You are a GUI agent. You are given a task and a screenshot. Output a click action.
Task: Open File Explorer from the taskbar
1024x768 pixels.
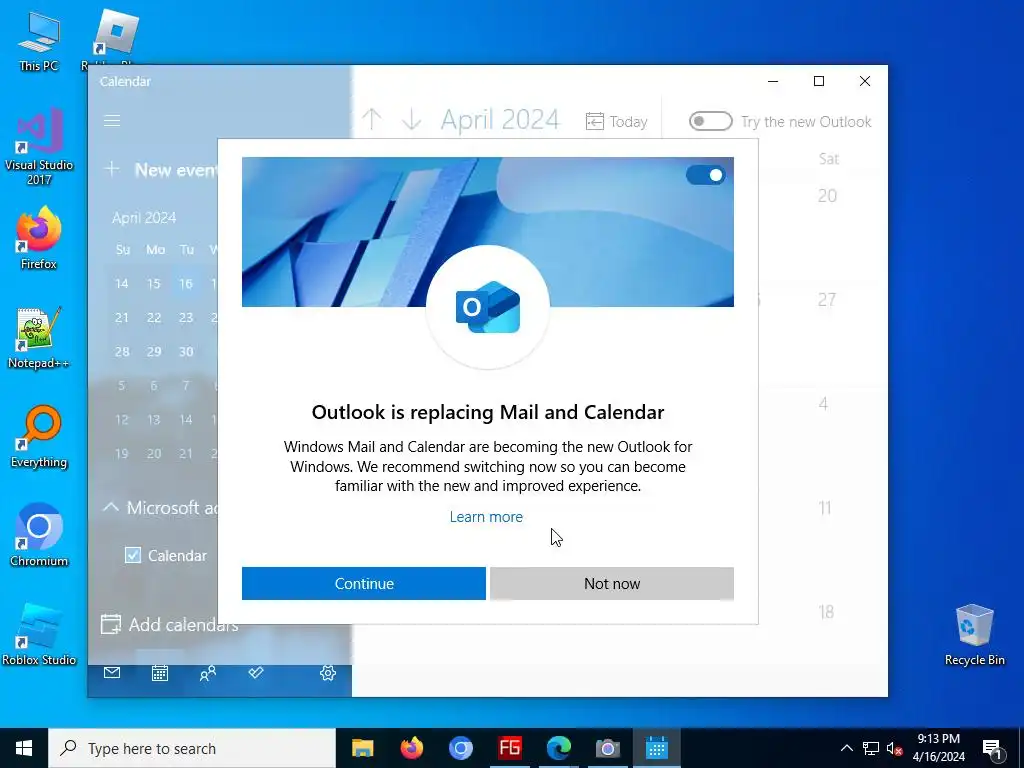tap(362, 748)
